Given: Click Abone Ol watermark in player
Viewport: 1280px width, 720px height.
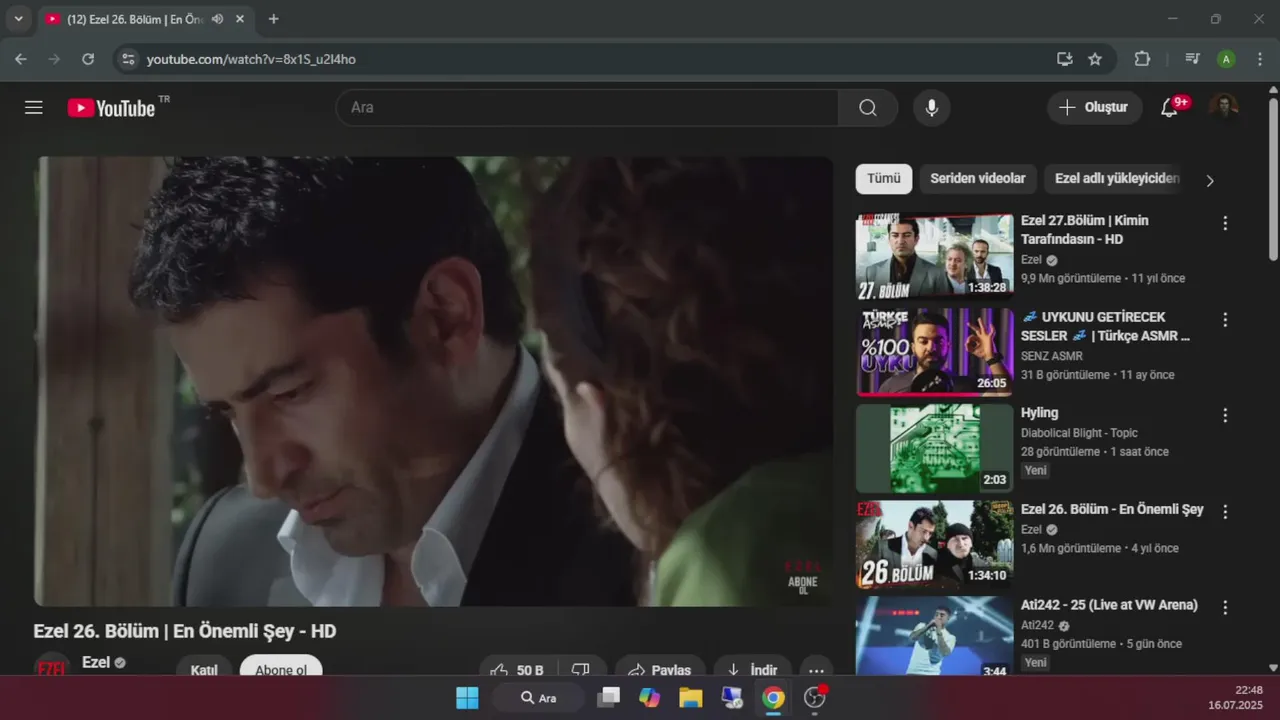Looking at the screenshot, I should 802,578.
